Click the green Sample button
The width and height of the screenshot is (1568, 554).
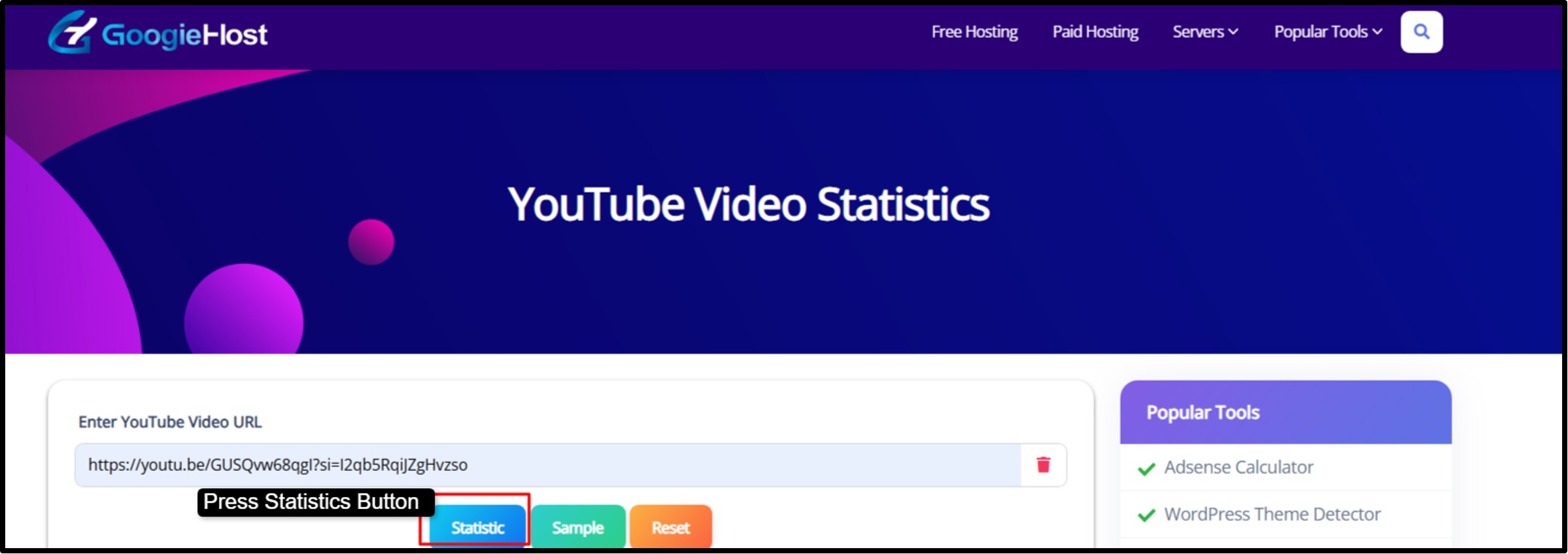[577, 527]
